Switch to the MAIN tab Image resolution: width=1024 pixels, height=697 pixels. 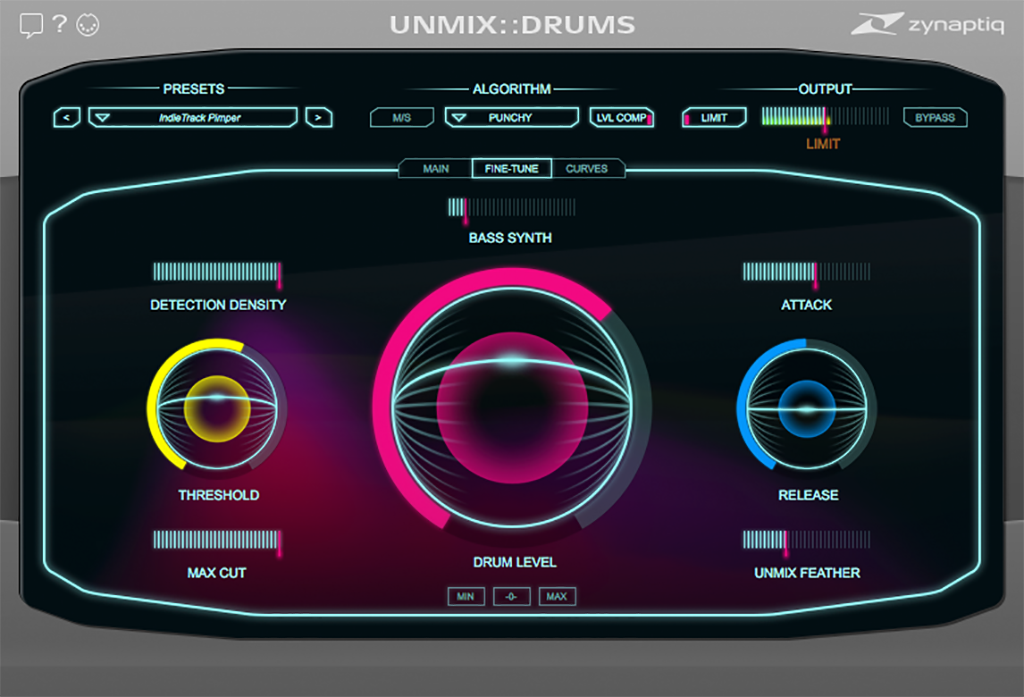coord(436,169)
